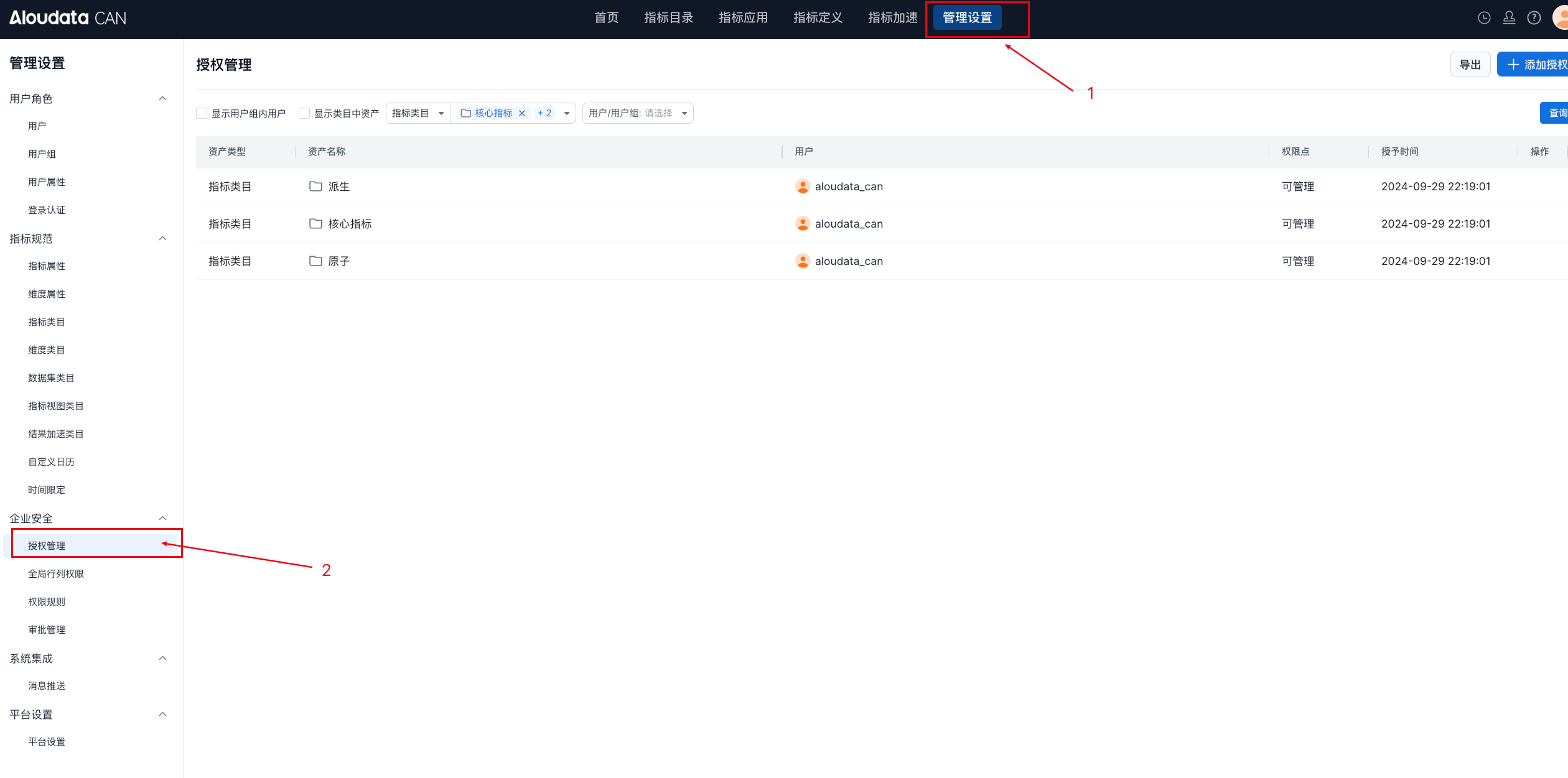The height and width of the screenshot is (778, 1568).
Task: Open the 用户/用户组 select dropdown
Action: point(637,113)
